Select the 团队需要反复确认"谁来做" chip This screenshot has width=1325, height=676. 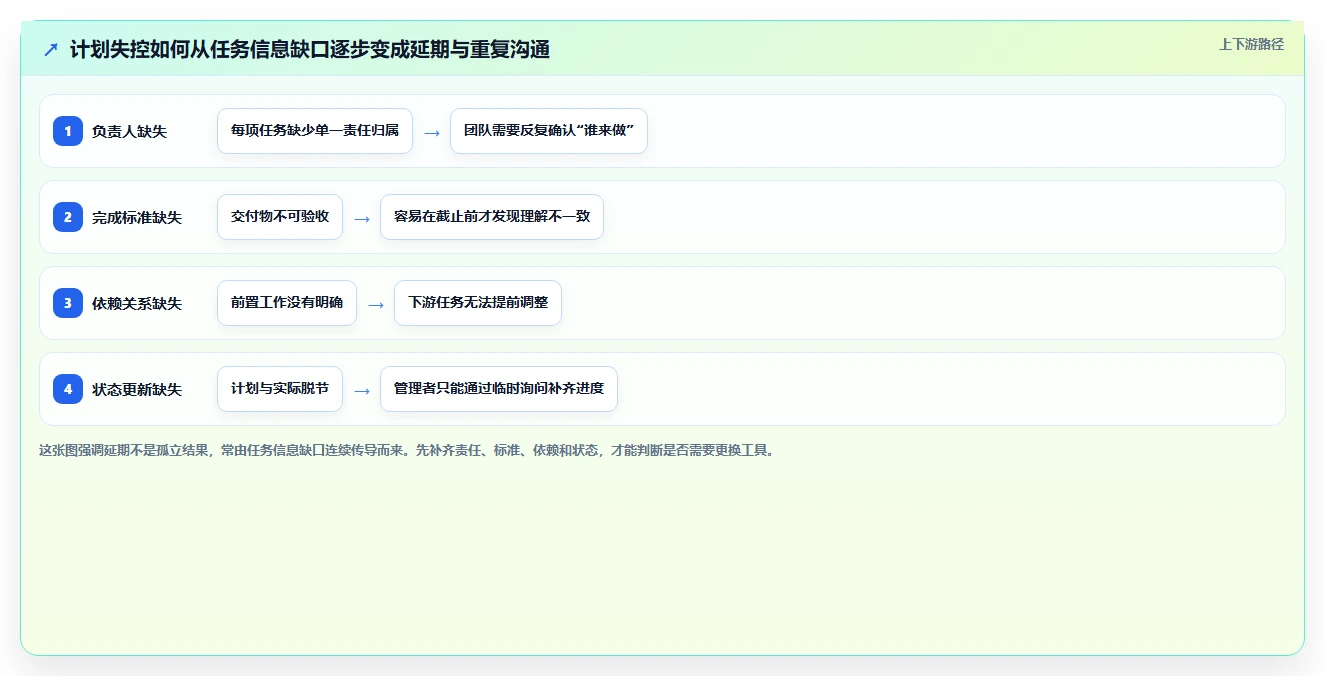(x=549, y=131)
